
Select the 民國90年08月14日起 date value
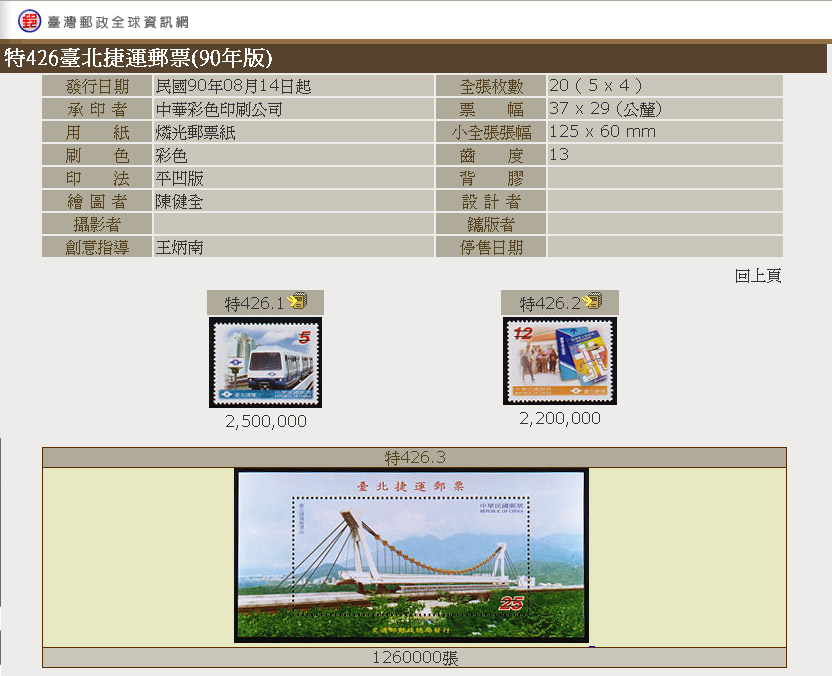(x=233, y=87)
